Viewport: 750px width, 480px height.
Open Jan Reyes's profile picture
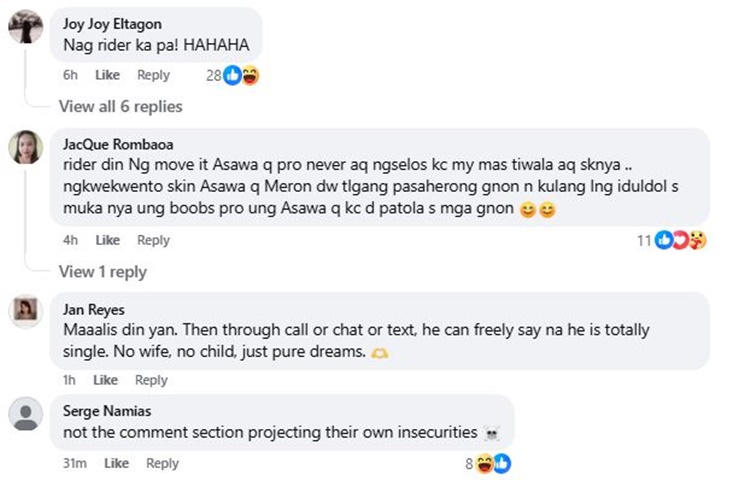(x=25, y=312)
